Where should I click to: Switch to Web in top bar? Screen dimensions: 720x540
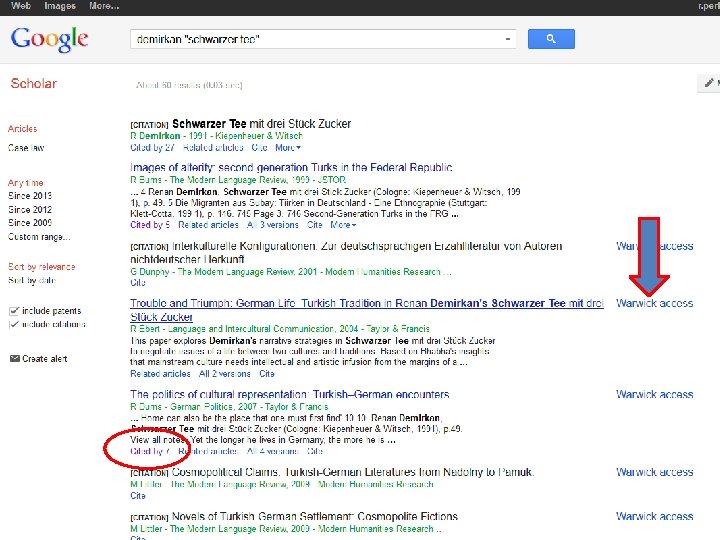21,6
